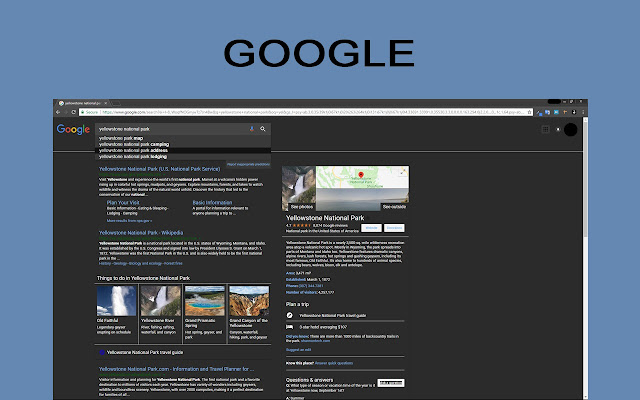
Task: Click the secure padlock icon
Action: pos(82,112)
